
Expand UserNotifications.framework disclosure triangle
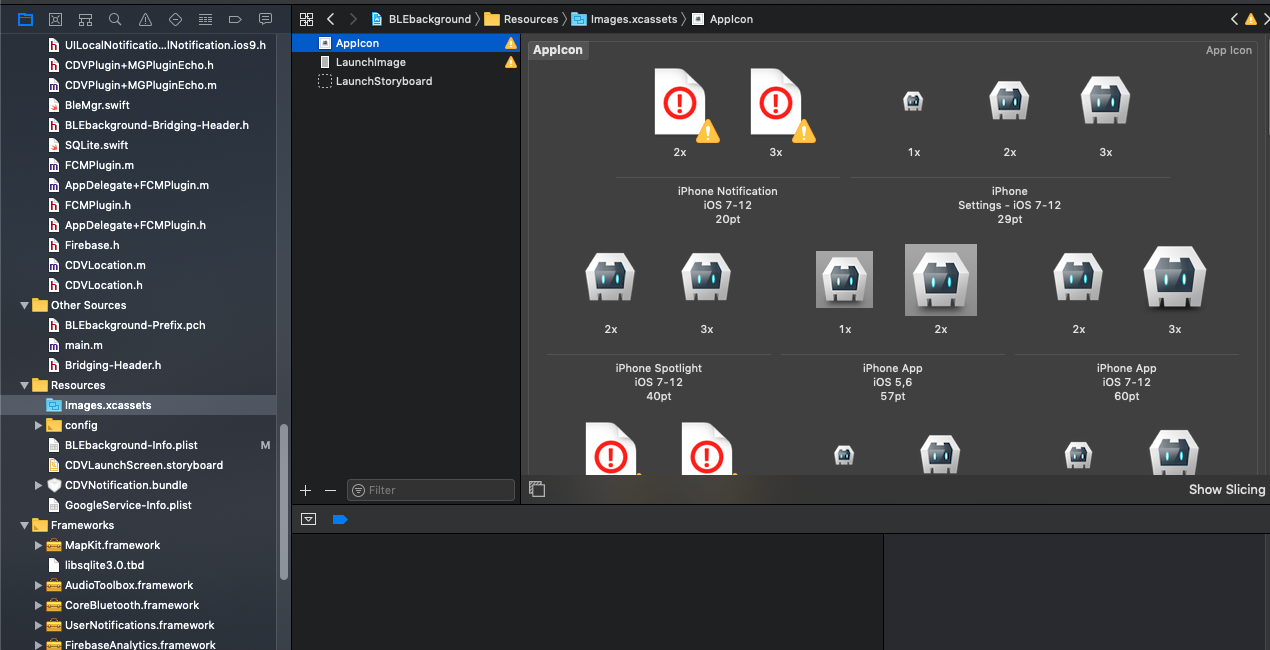38,625
